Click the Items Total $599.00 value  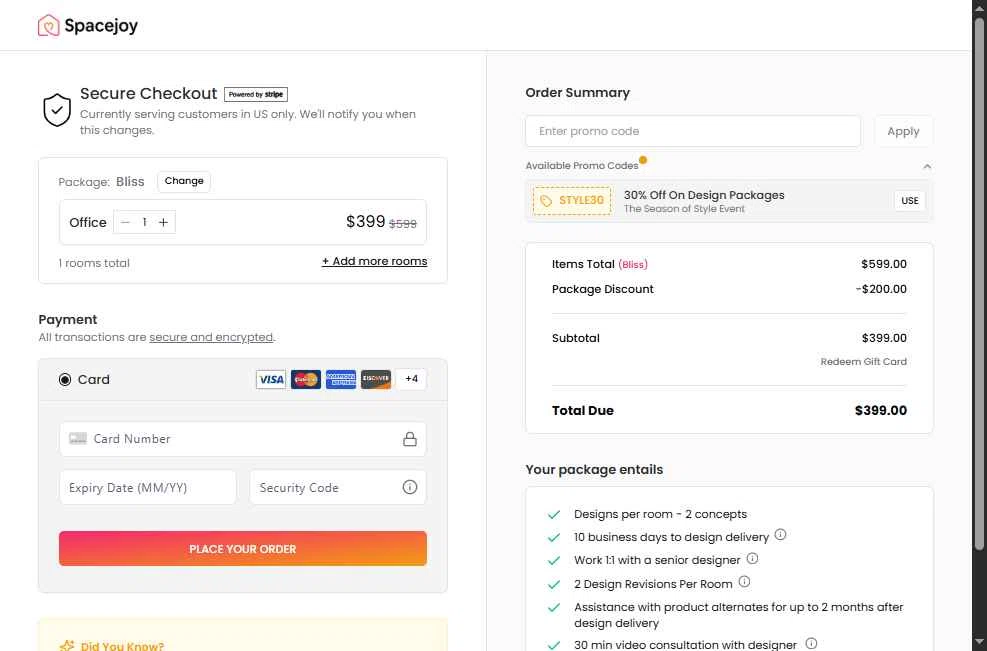pos(884,264)
